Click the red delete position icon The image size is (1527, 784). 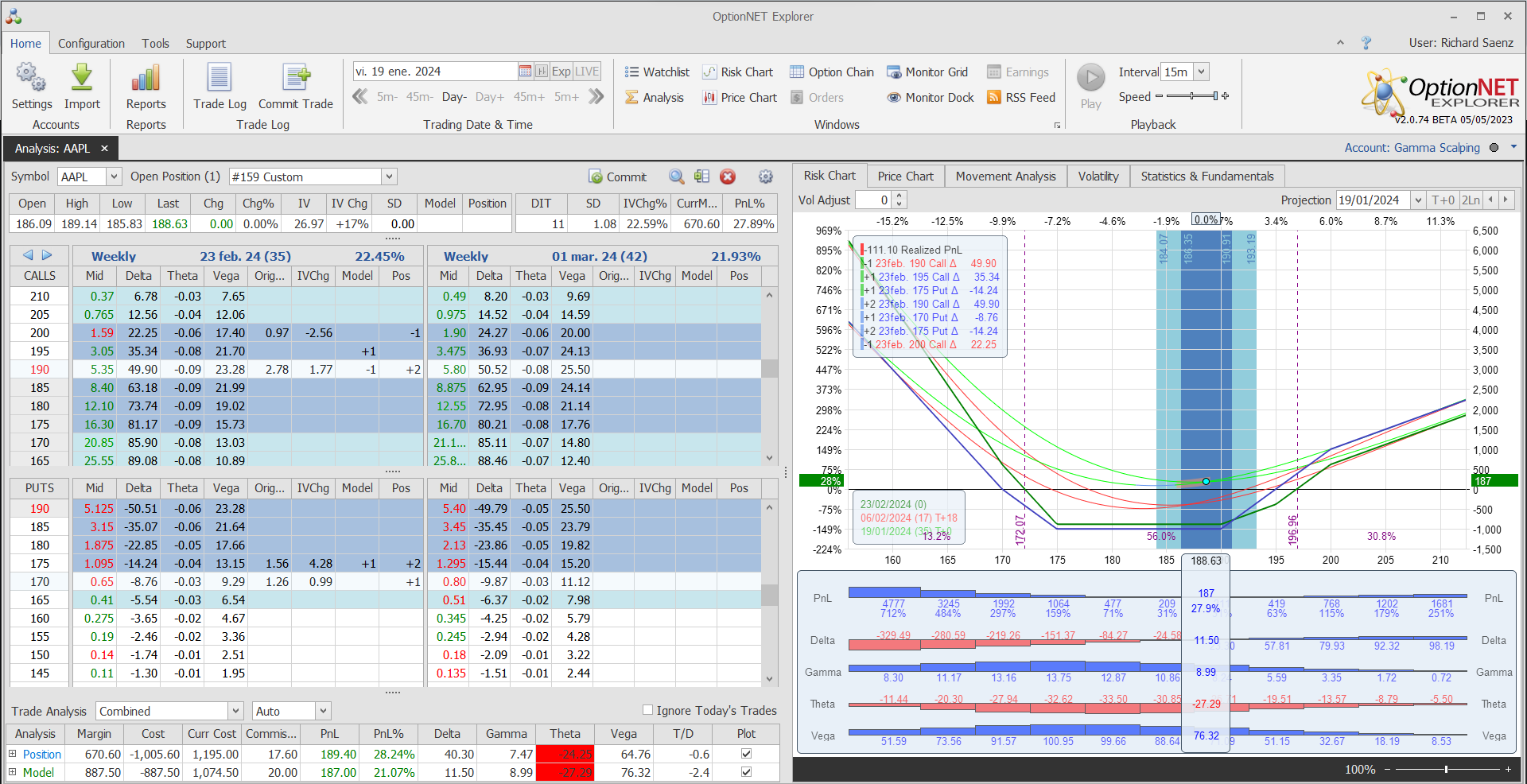point(728,177)
